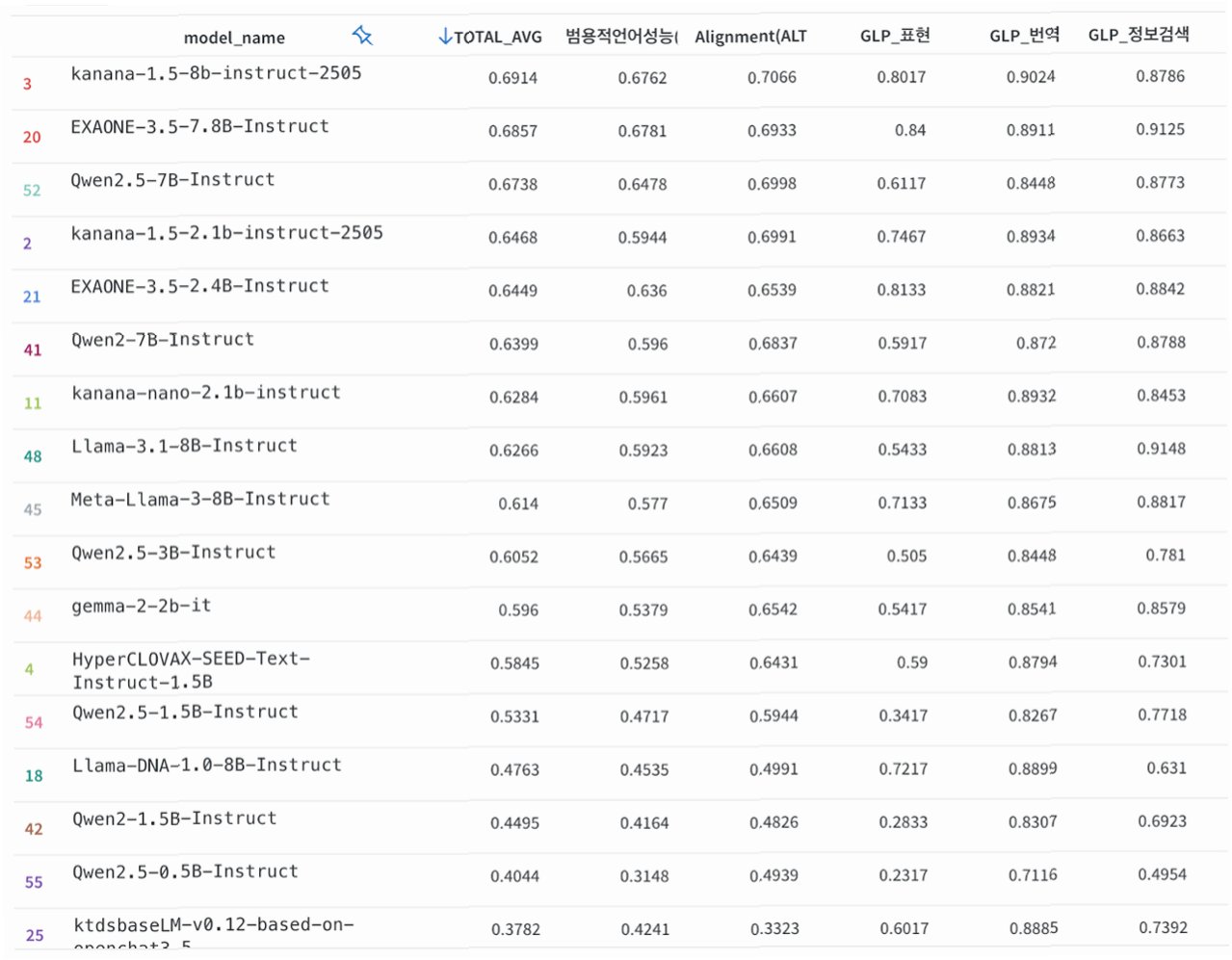Select the Qwen2.5-0.5B-Instruct model name
This screenshot has width=1232, height=960.
[185, 871]
